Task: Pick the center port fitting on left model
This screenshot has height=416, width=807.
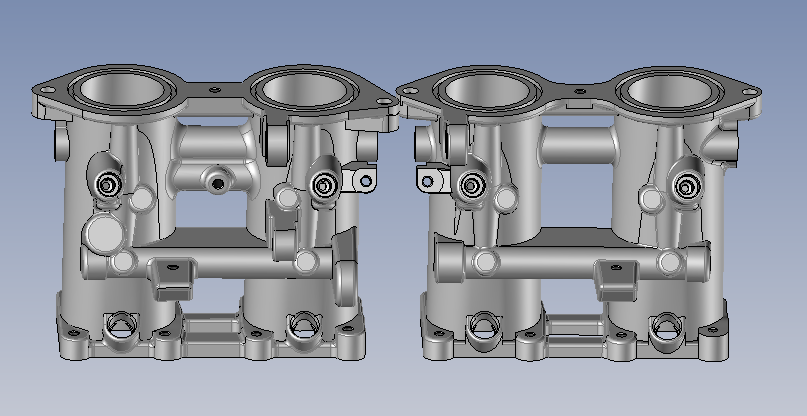Action: coord(216,181)
